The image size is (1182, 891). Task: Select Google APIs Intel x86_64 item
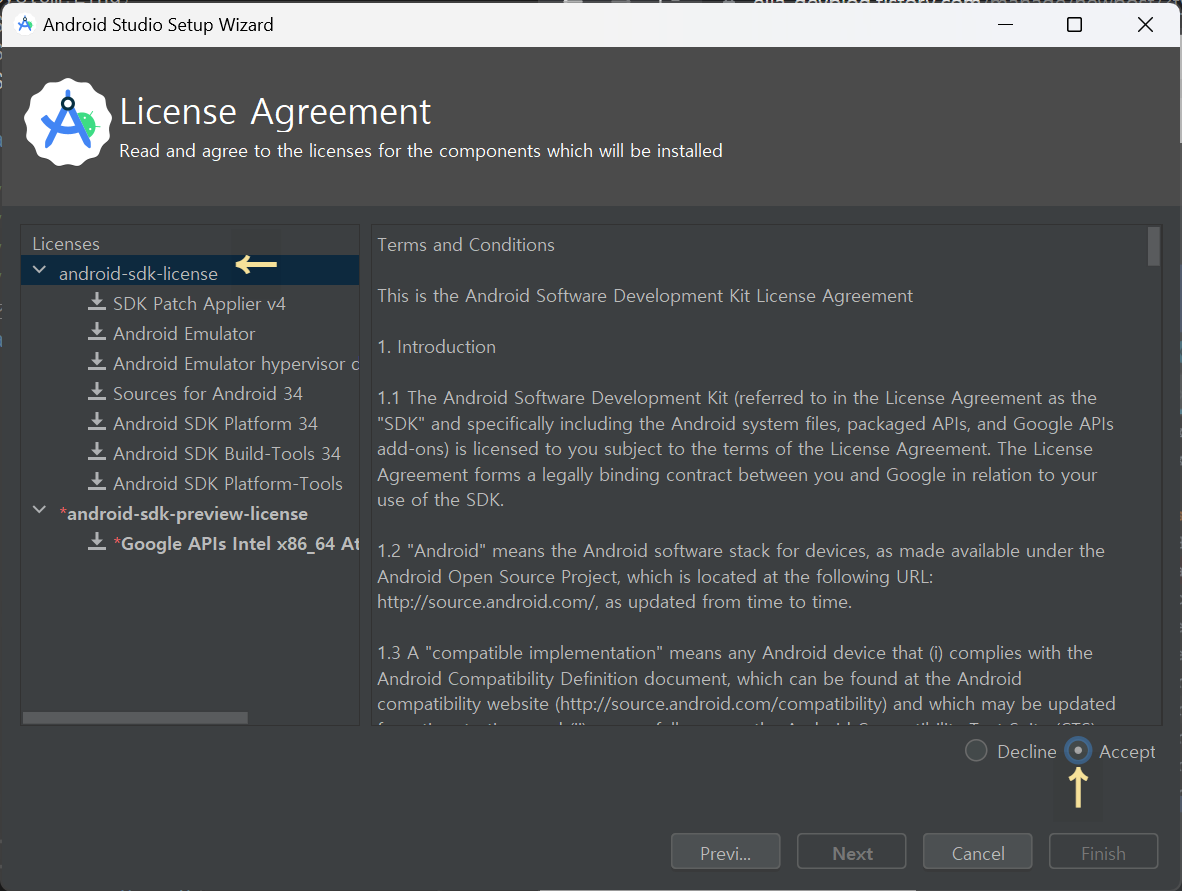coord(236,544)
